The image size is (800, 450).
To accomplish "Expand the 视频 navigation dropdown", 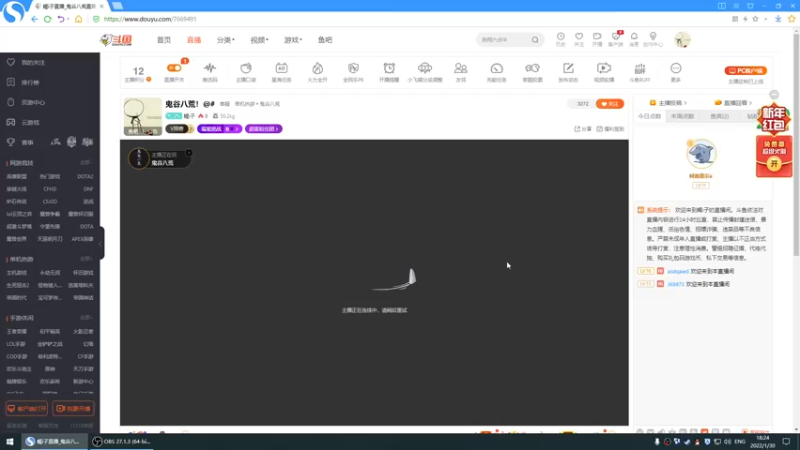I will (x=259, y=40).
